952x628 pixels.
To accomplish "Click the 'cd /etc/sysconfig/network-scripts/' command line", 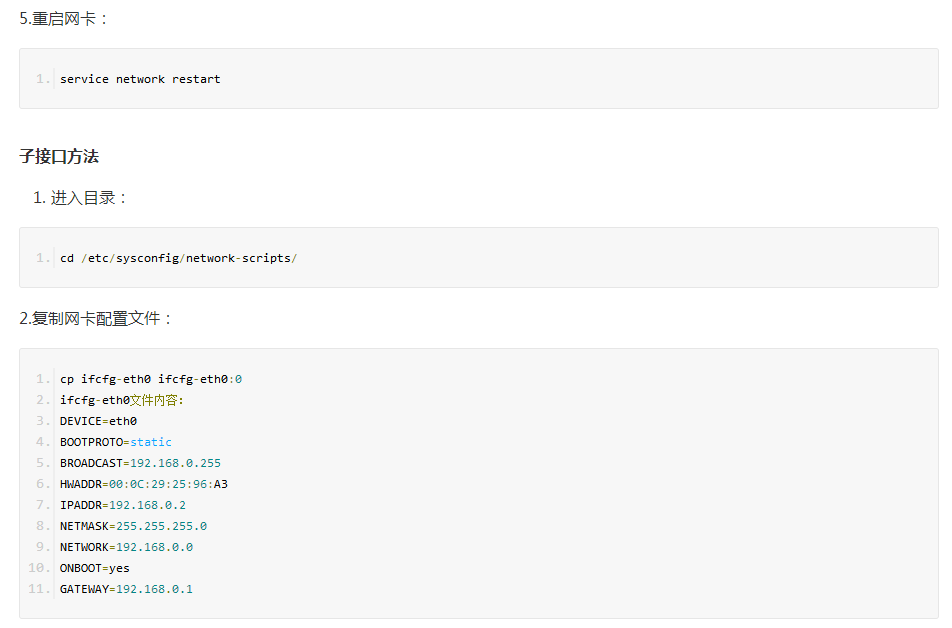I will tap(178, 258).
